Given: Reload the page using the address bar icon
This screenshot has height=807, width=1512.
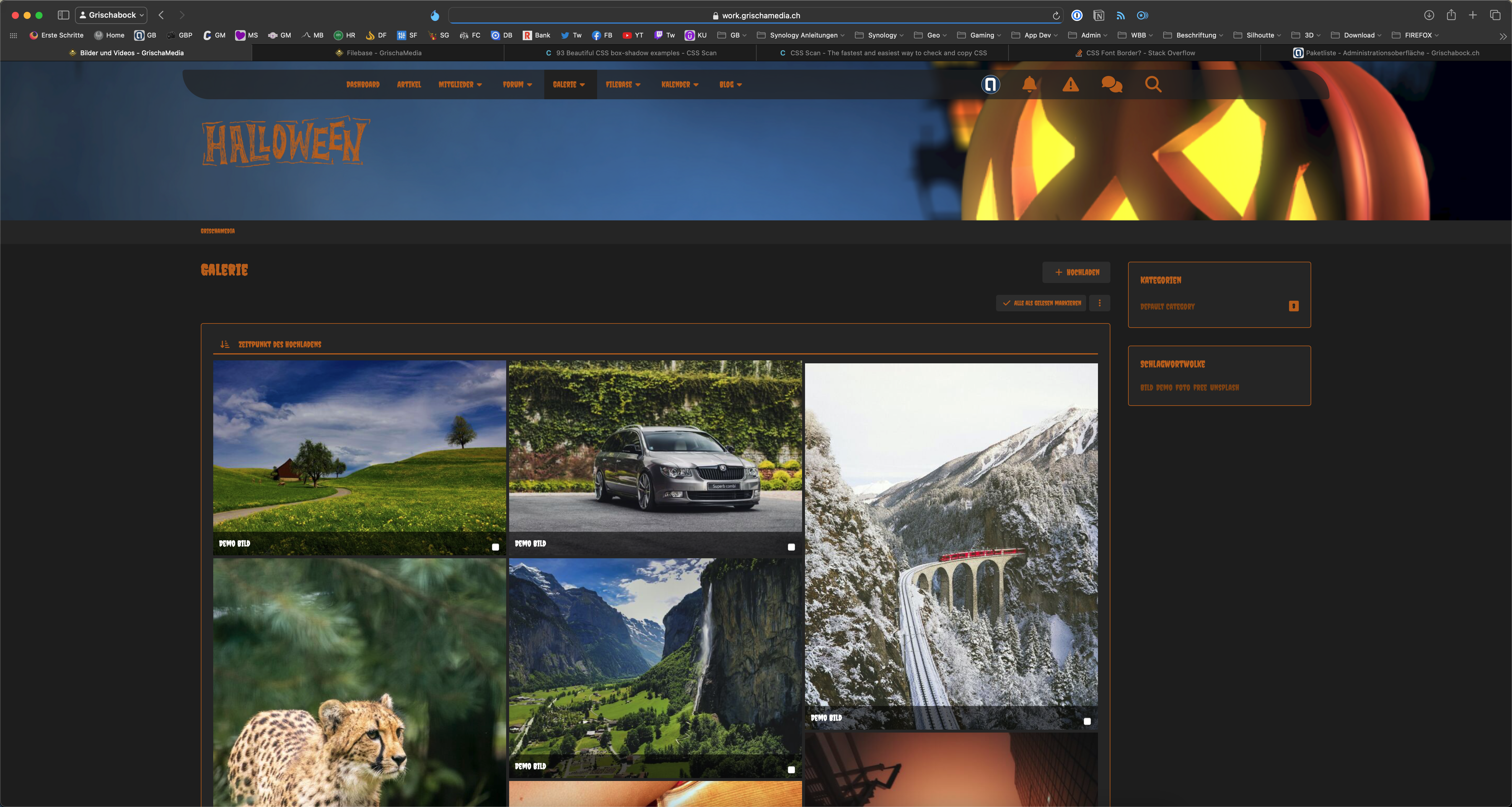Looking at the screenshot, I should (x=1056, y=16).
